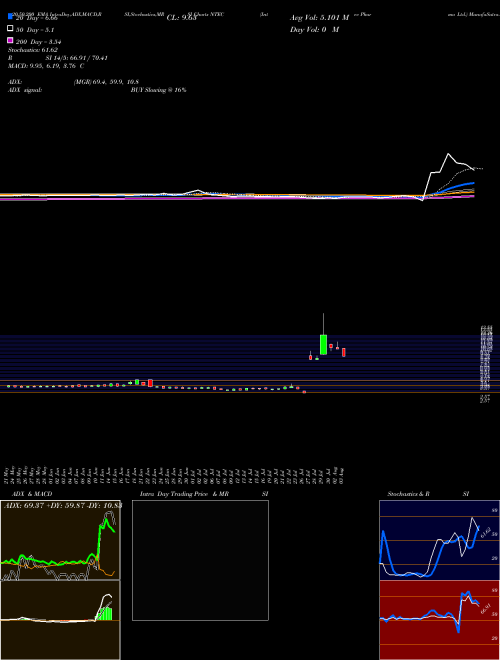Click the 'BUY Slowing @ 16%' signal text

[158, 90]
